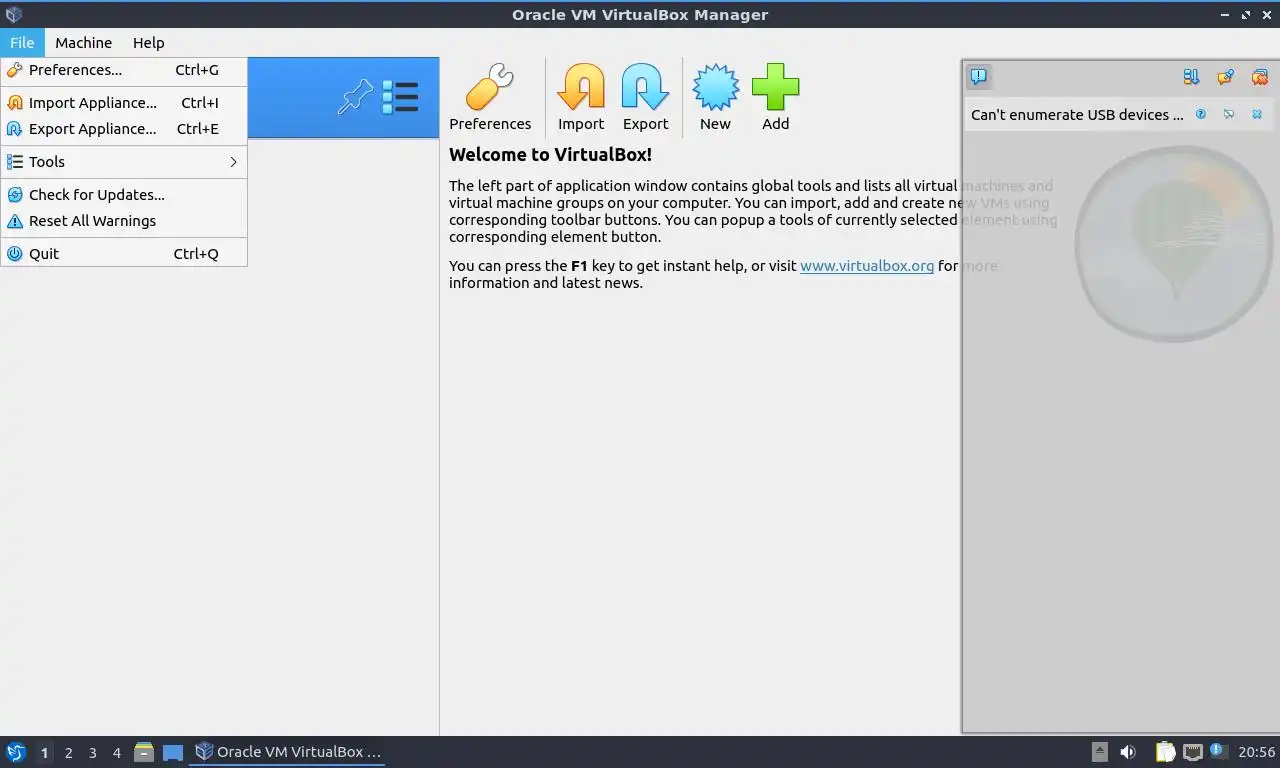This screenshot has width=1280, height=768.
Task: Click the volume speaker tray icon
Action: click(x=1128, y=752)
